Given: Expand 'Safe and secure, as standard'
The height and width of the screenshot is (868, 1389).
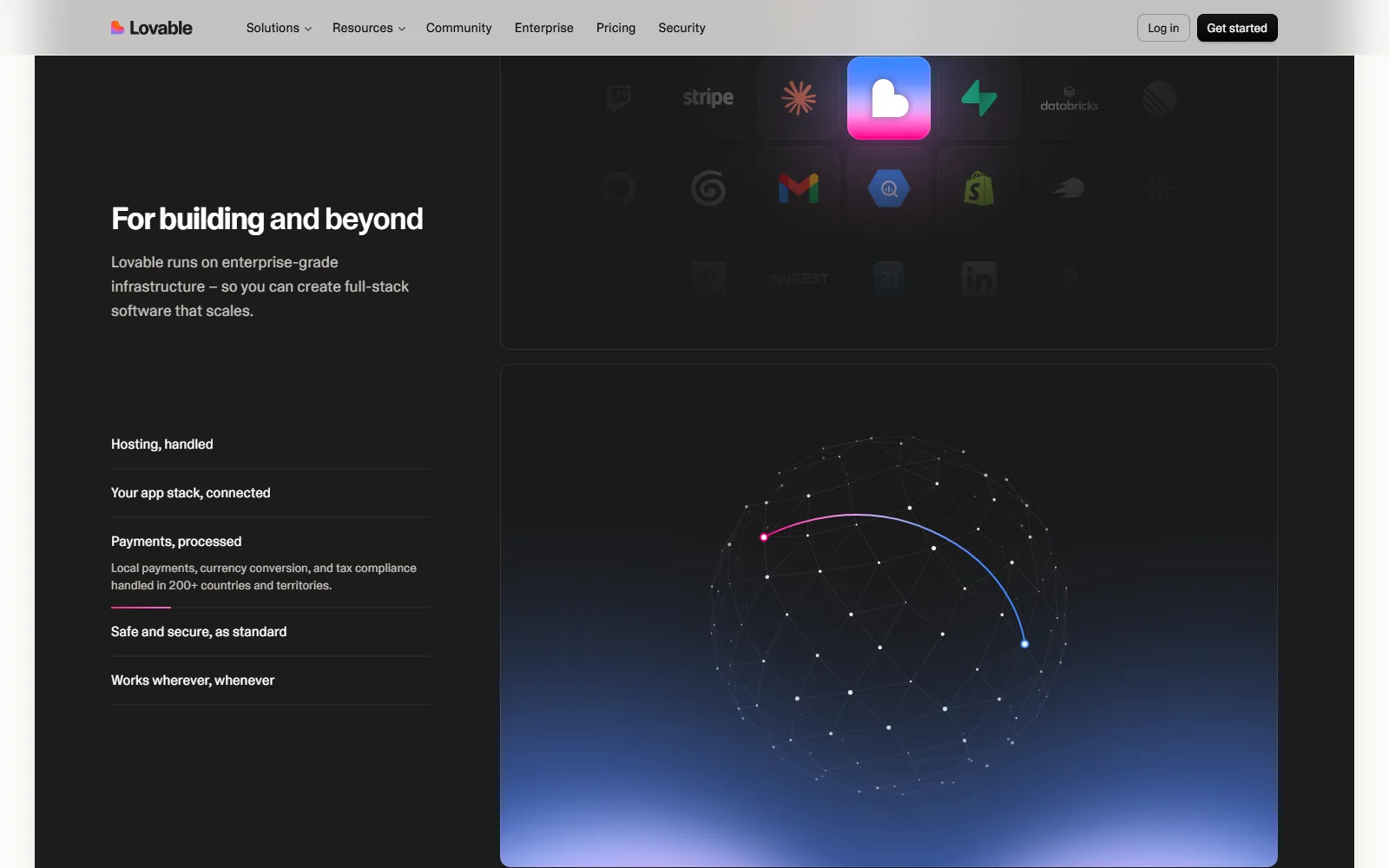Looking at the screenshot, I should [271, 632].
